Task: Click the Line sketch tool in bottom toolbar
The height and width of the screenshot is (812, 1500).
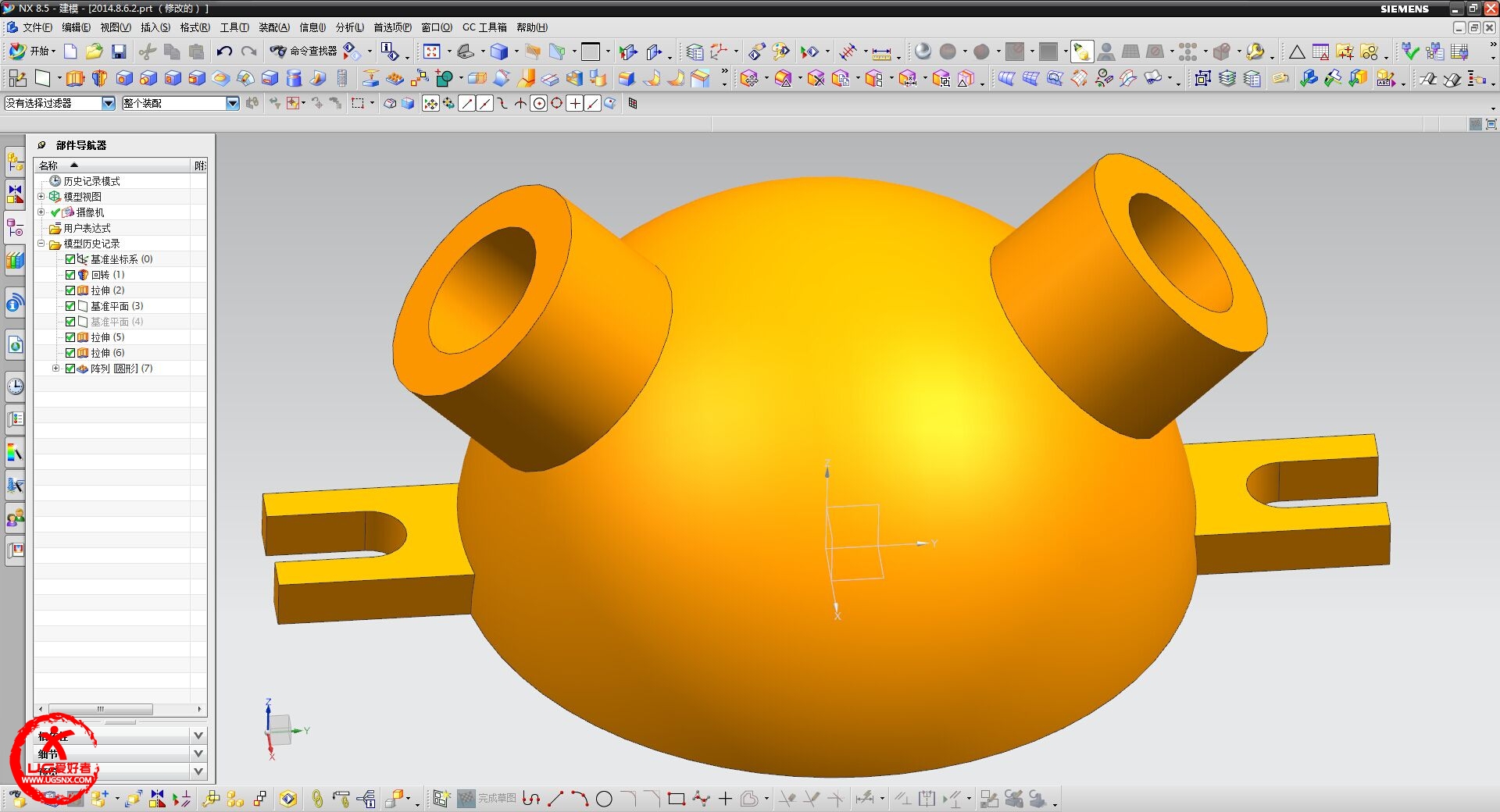Action: [555, 799]
